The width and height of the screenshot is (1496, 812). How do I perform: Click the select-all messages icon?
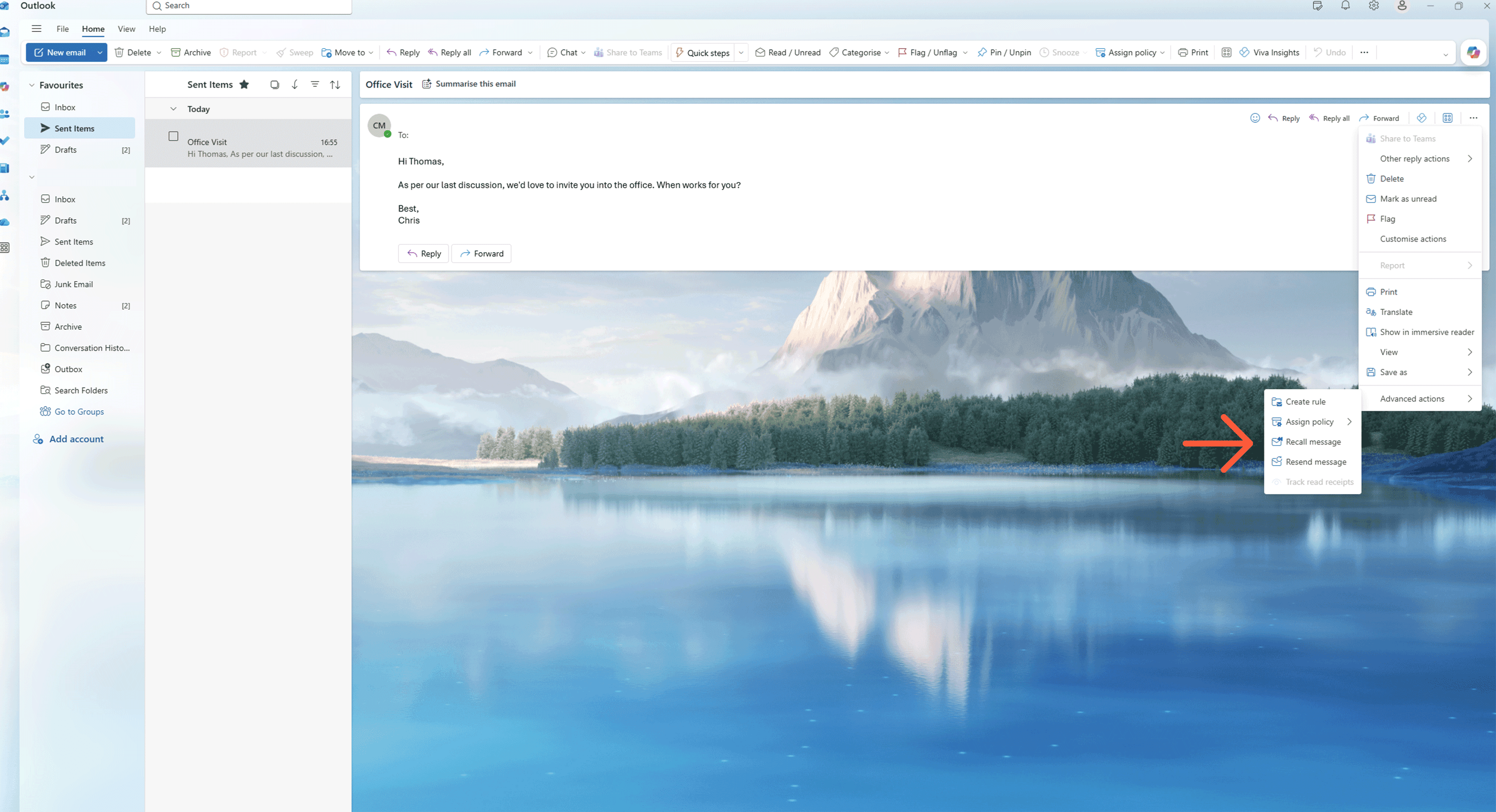point(275,84)
